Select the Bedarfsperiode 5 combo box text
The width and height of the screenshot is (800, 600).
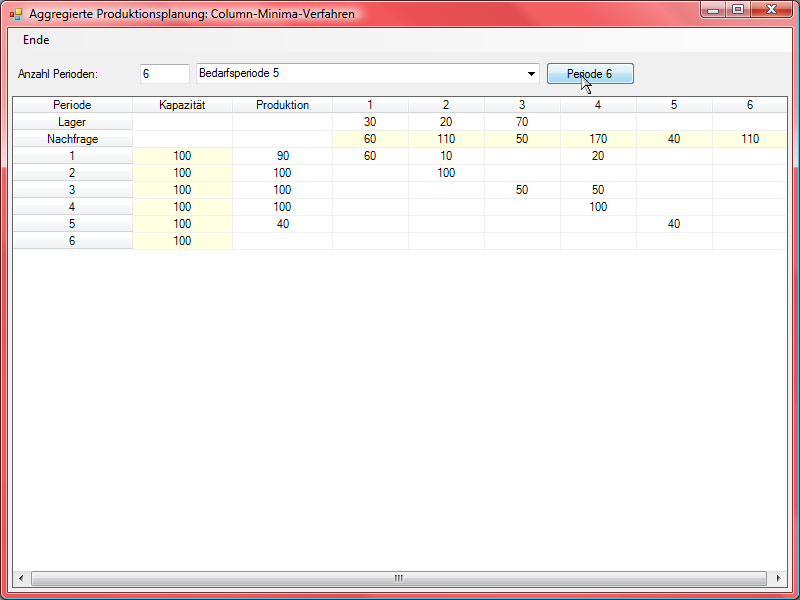pos(360,74)
